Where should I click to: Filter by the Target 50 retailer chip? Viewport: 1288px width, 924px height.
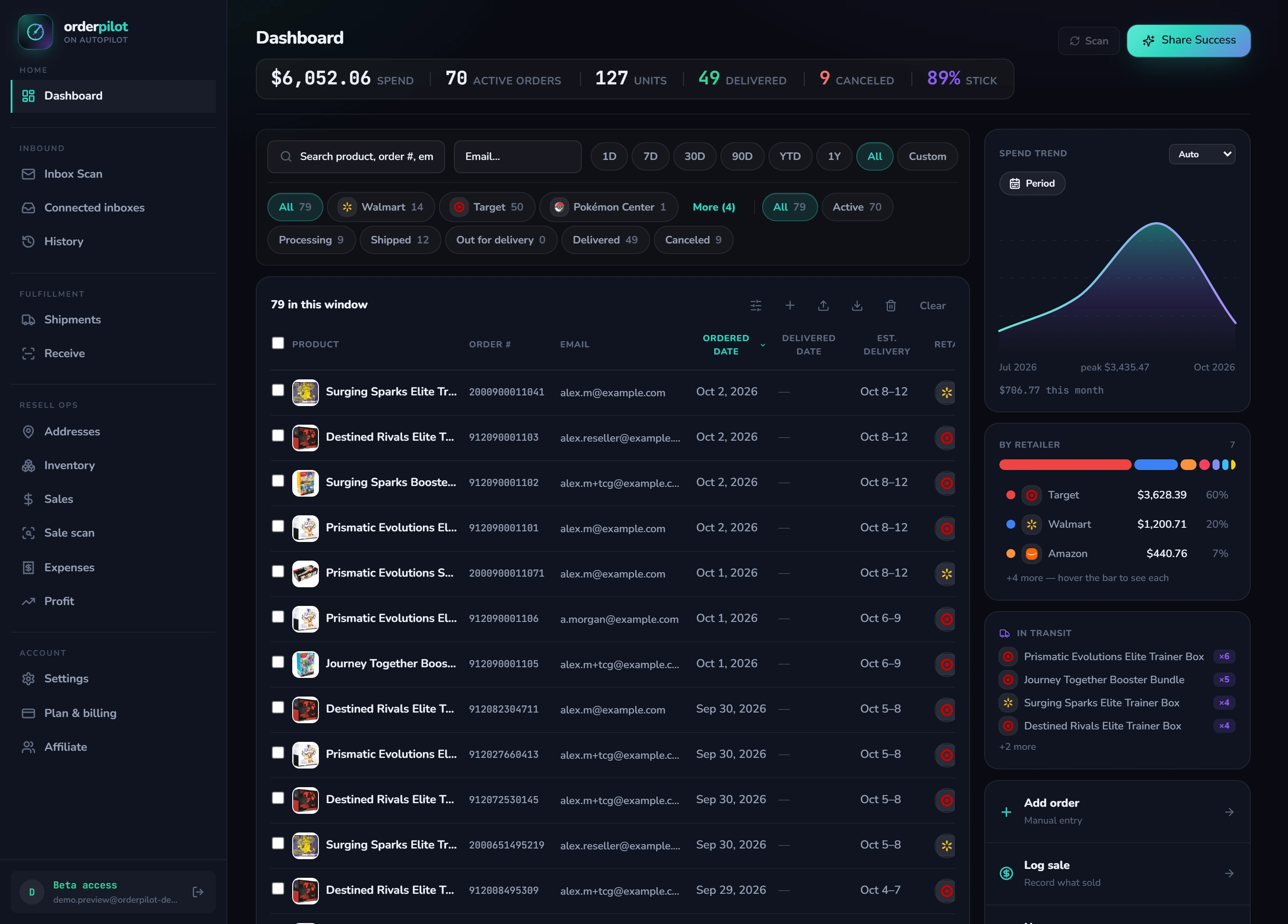[487, 207]
